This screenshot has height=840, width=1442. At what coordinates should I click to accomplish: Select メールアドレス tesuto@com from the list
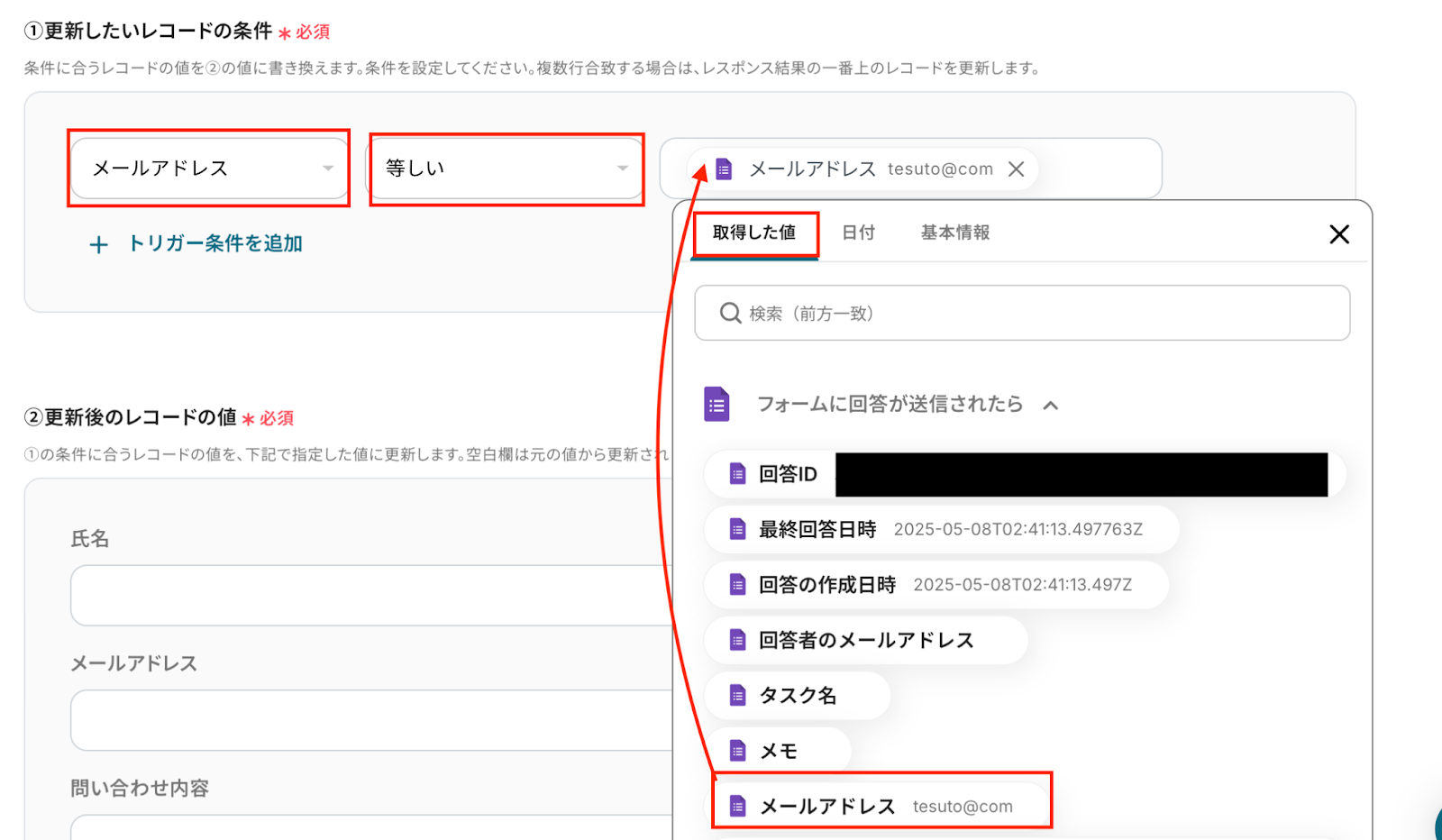click(881, 806)
